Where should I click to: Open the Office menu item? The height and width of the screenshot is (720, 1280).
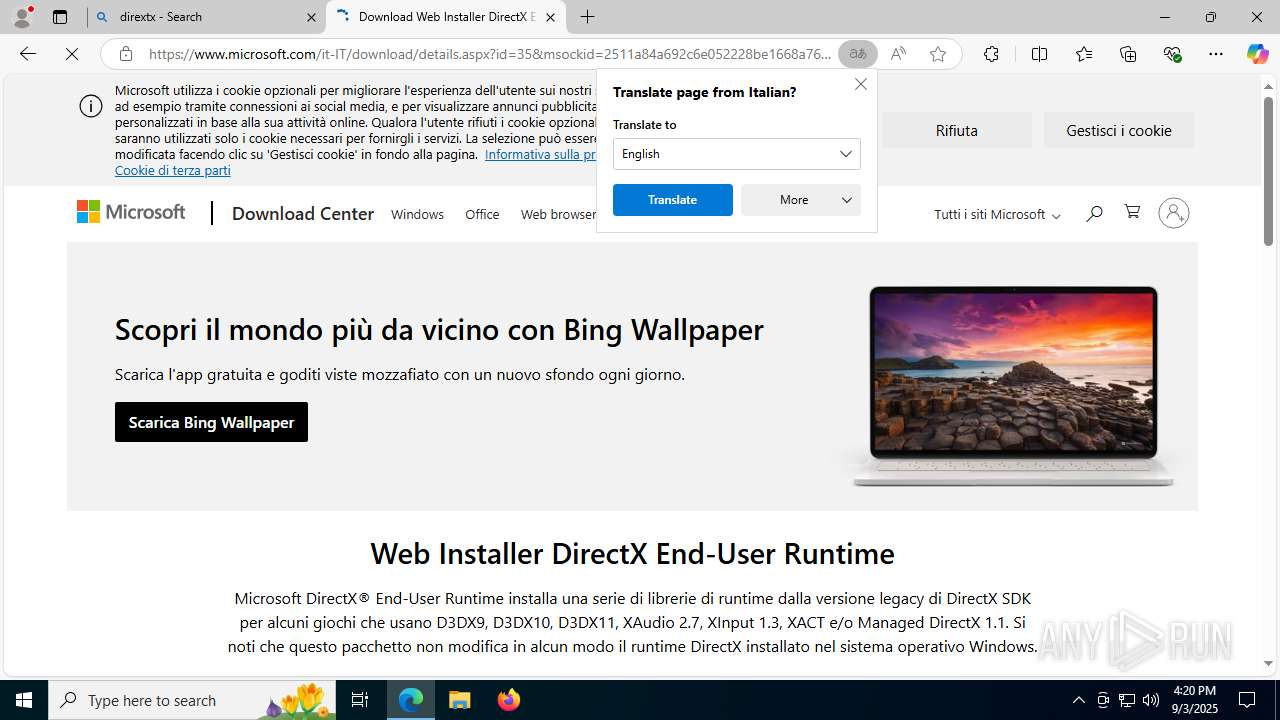[482, 214]
